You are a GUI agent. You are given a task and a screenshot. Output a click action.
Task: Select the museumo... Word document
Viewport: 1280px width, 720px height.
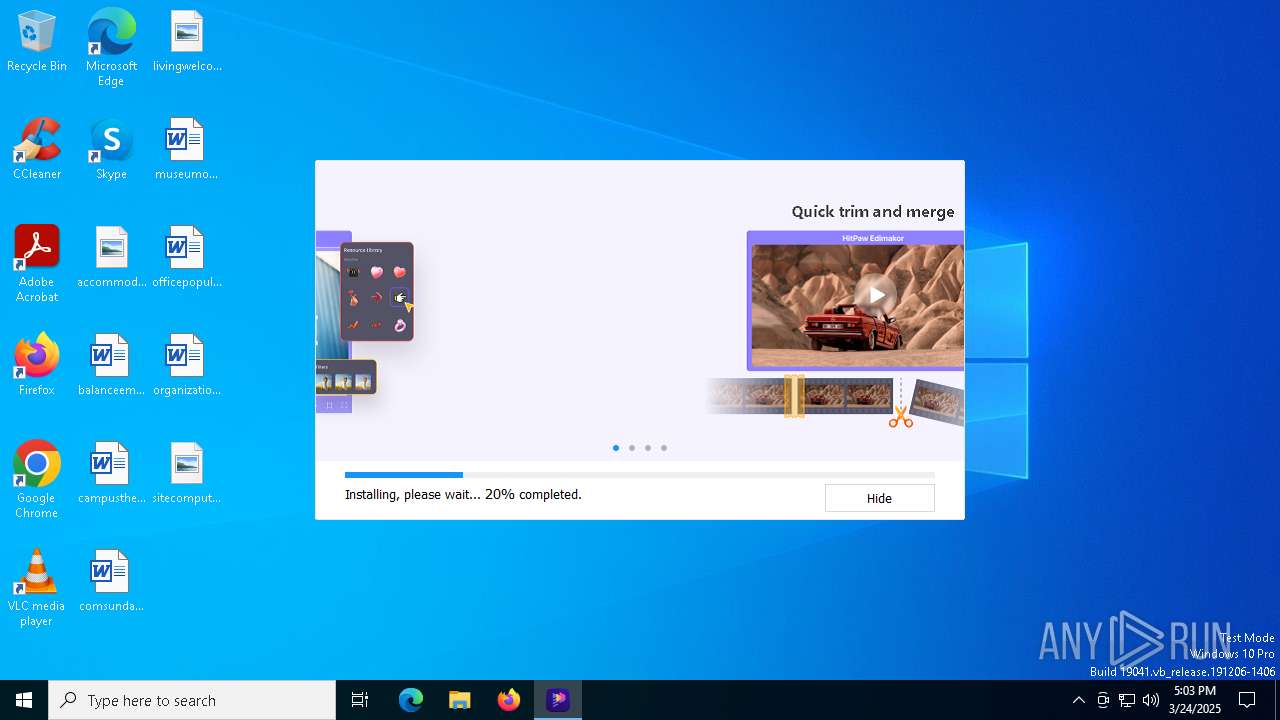186,150
